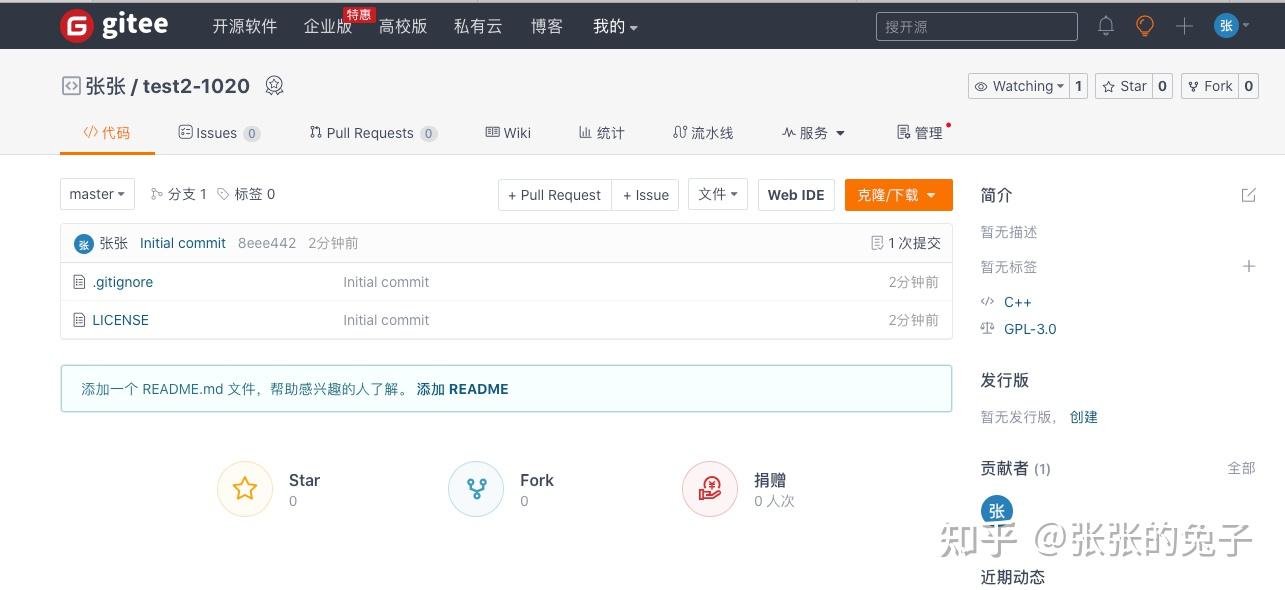Viewport: 1285px width, 590px height.
Task: Click the plus icon beside 暂无标签
Action: [x=1248, y=266]
